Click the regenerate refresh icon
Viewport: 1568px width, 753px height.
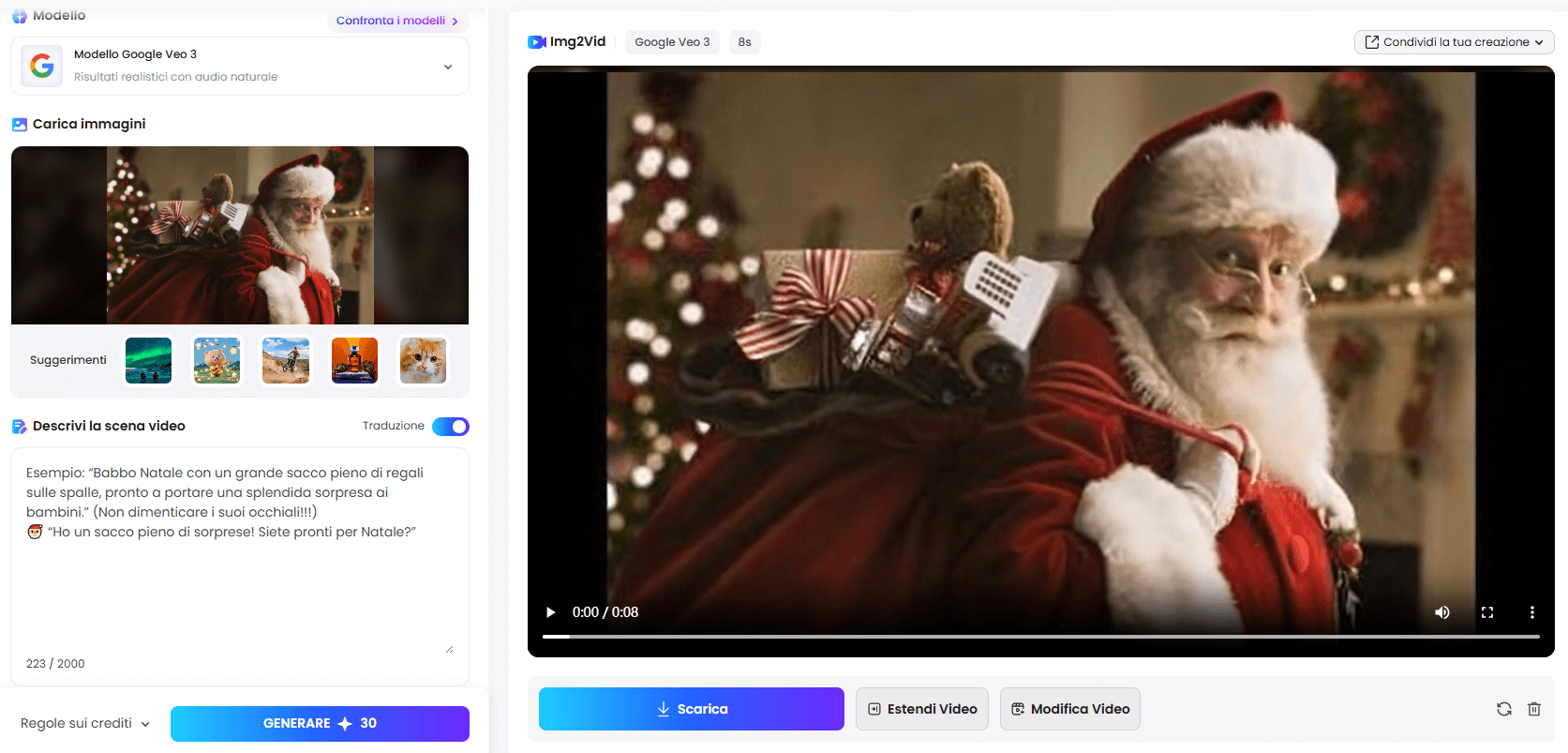1504,709
